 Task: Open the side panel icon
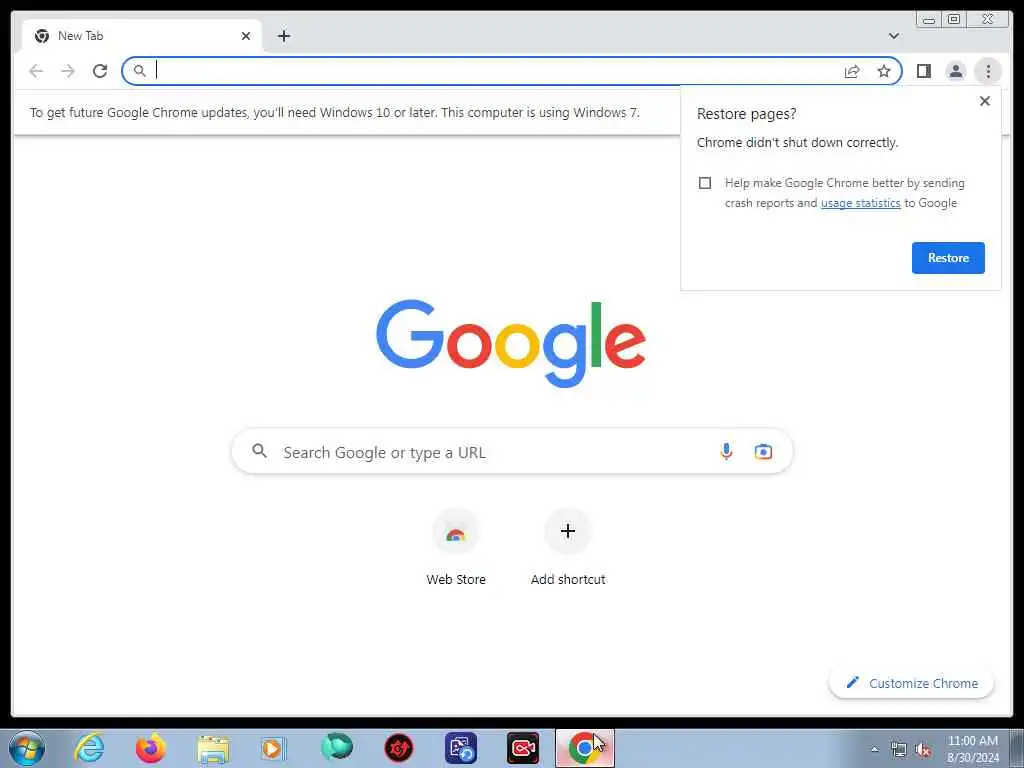click(923, 71)
